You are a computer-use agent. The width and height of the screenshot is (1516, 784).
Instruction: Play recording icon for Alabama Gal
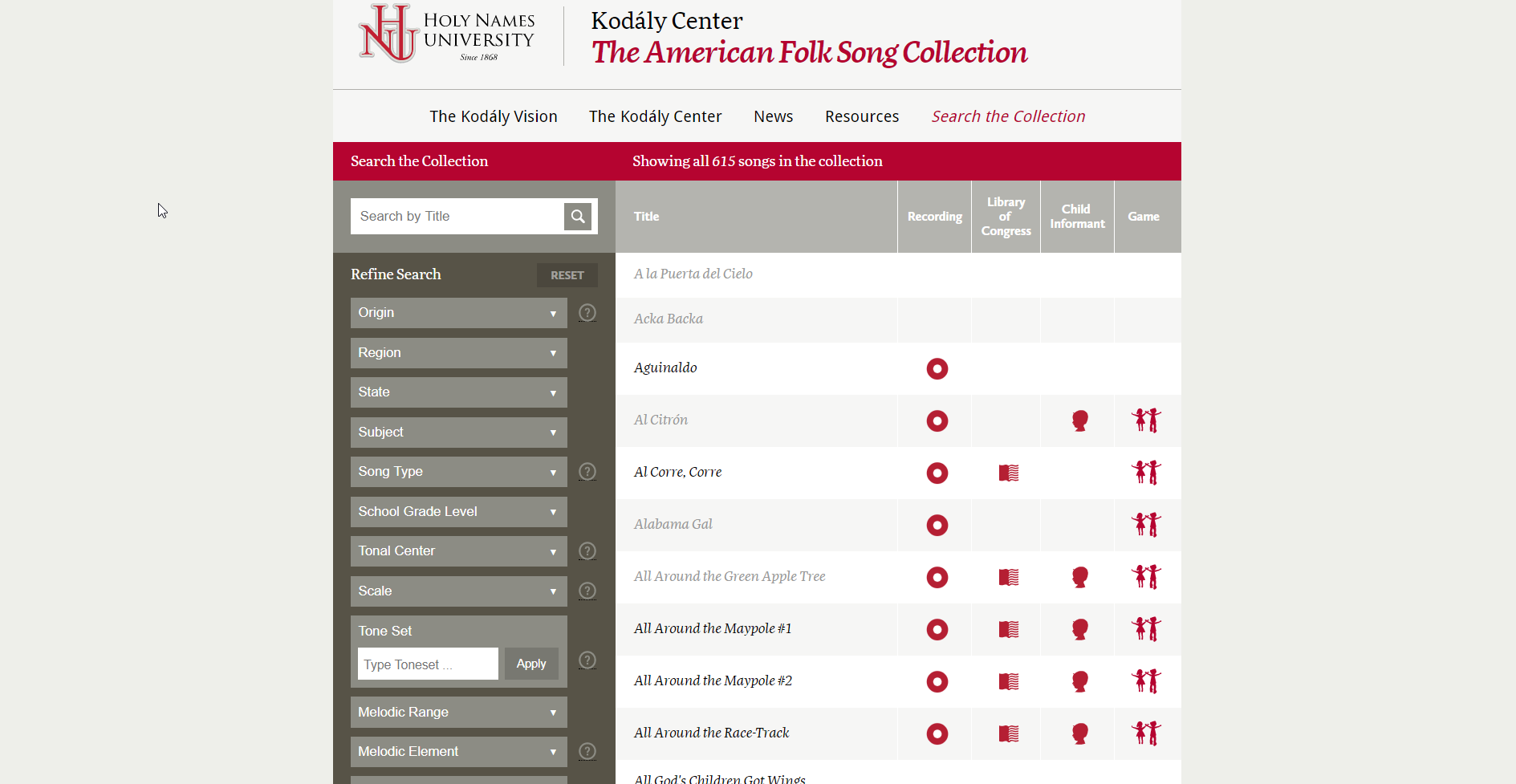coord(937,525)
